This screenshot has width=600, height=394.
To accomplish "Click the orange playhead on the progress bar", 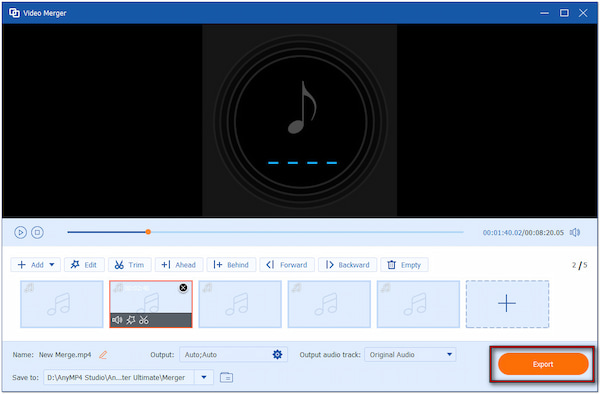I will pos(148,232).
